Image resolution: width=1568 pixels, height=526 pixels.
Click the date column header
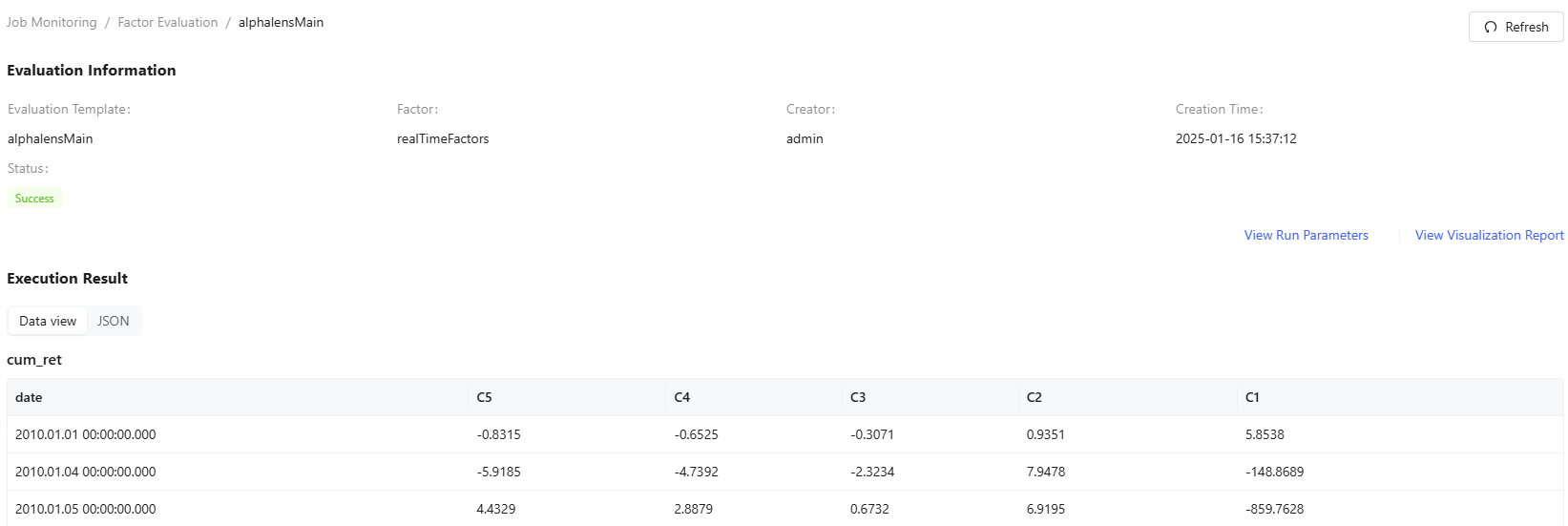click(29, 397)
